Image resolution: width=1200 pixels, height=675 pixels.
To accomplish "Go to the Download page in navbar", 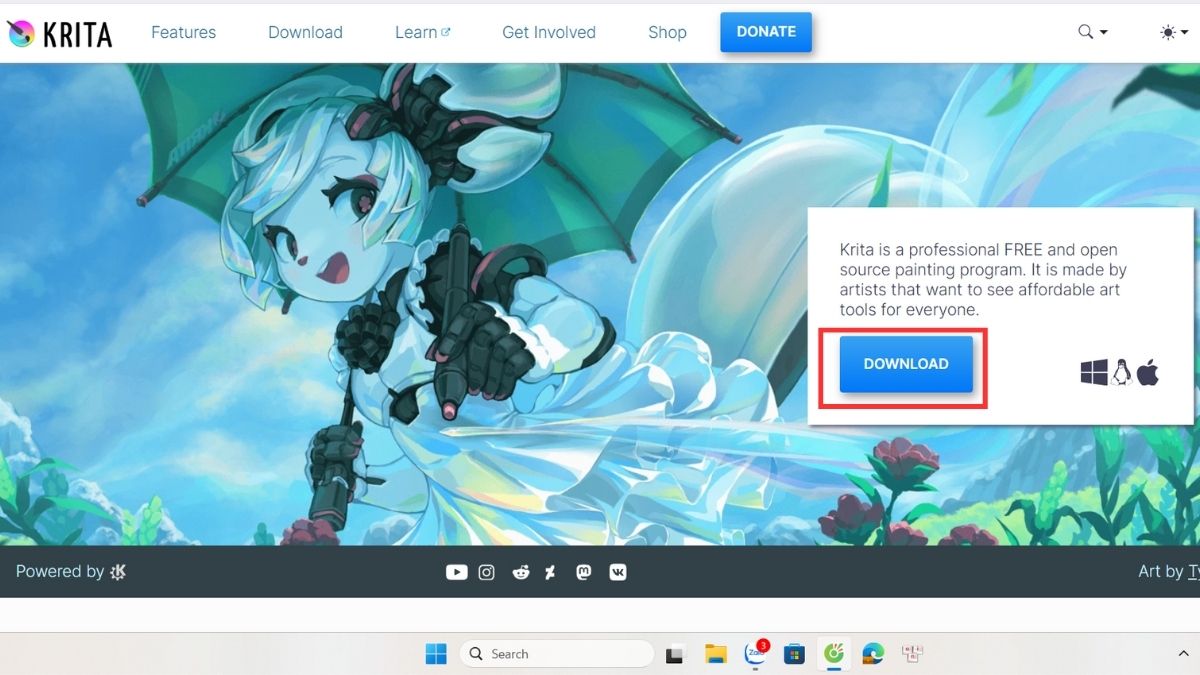I will pyautogui.click(x=305, y=32).
